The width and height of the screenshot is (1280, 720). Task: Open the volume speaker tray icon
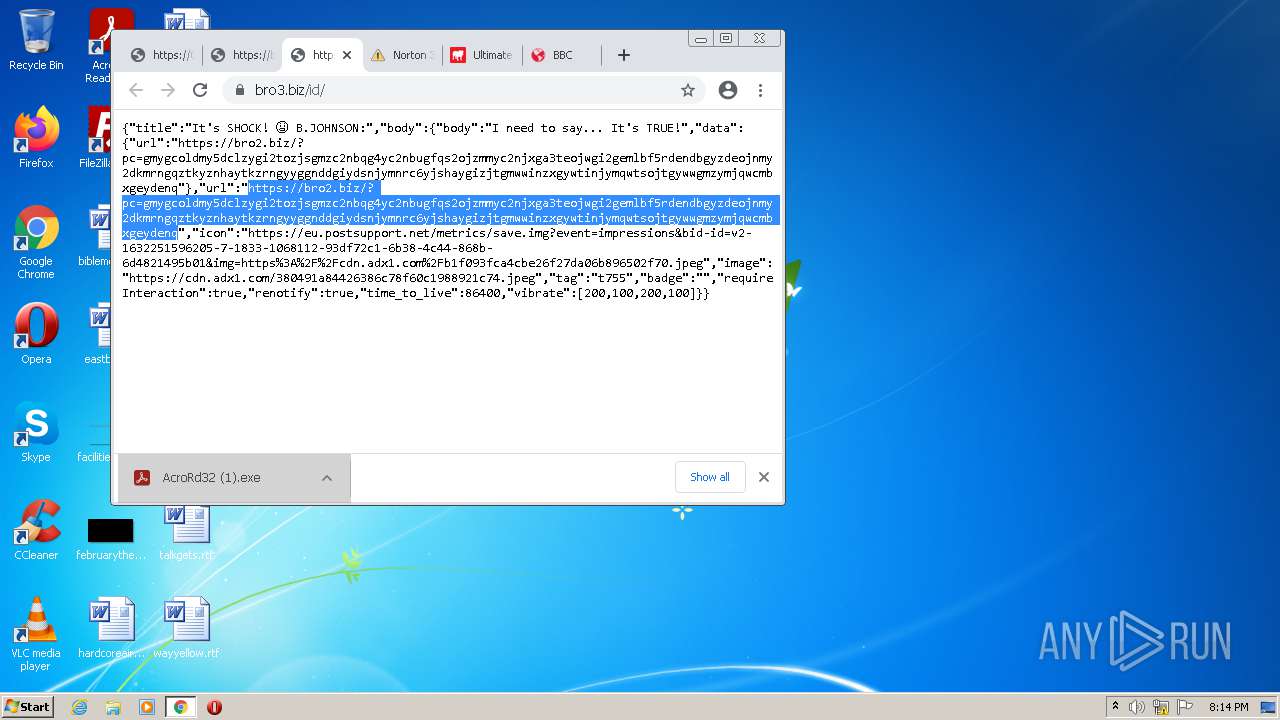pos(1137,707)
